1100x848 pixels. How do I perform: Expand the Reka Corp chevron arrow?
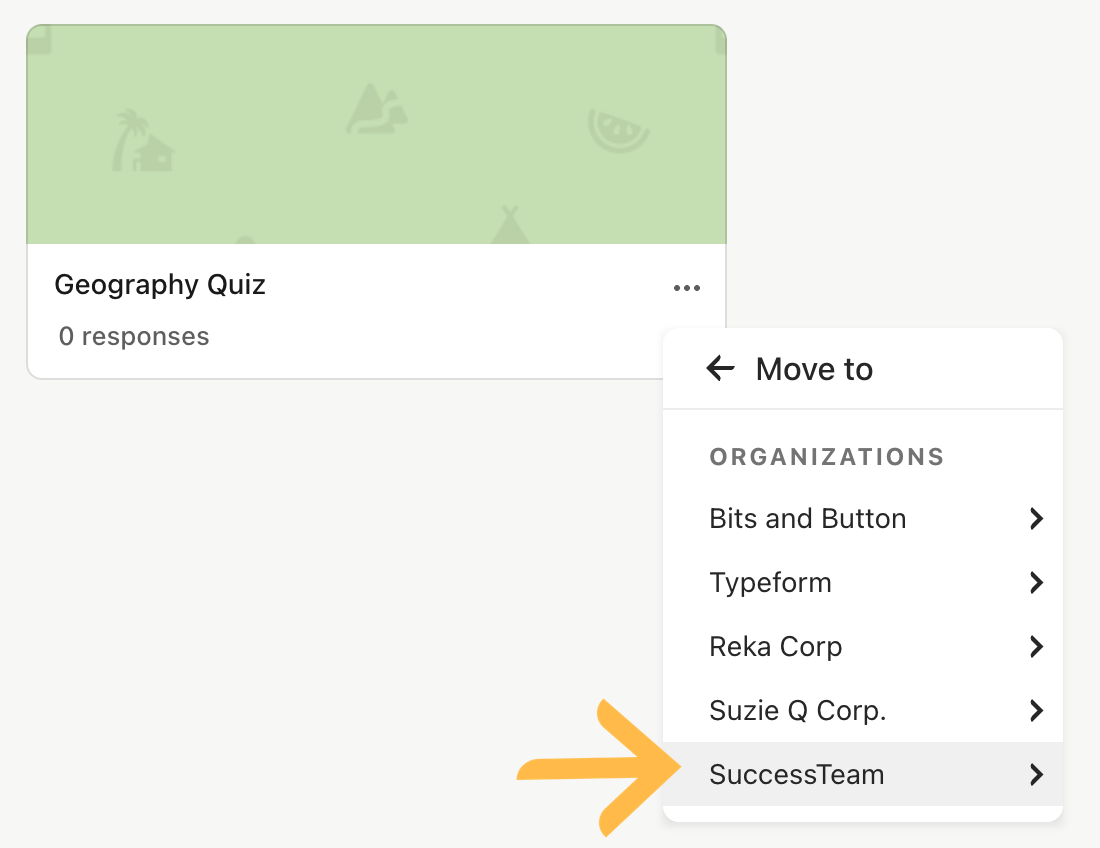click(x=1036, y=647)
